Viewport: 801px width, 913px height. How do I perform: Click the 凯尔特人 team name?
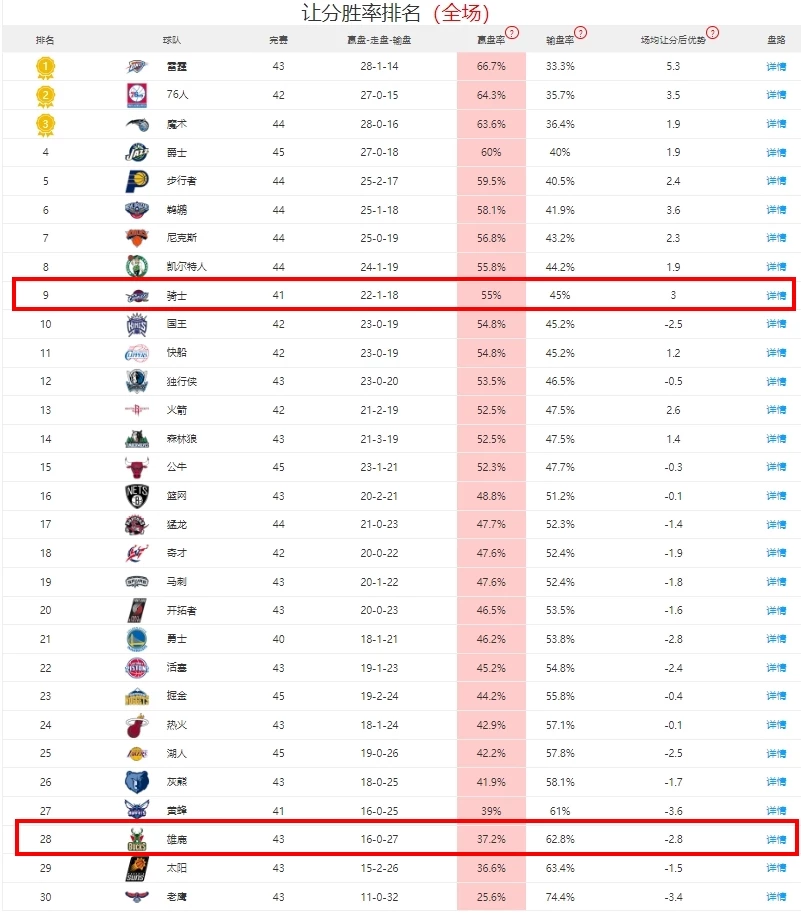tap(186, 267)
